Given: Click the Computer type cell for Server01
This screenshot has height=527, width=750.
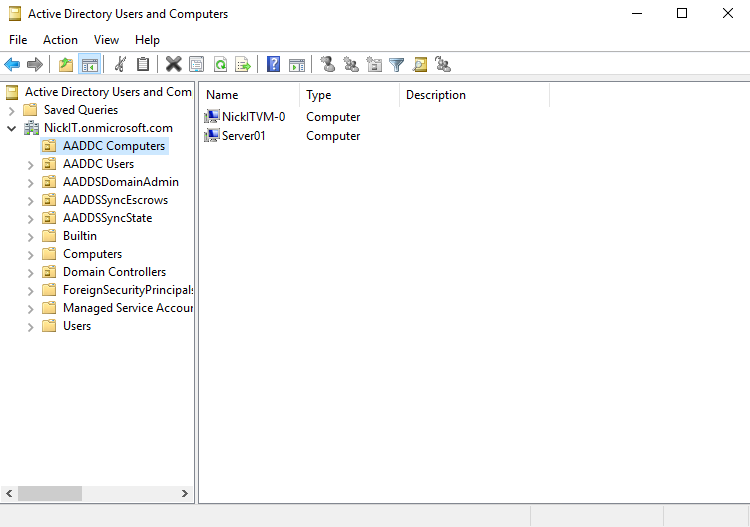Looking at the screenshot, I should point(333,136).
